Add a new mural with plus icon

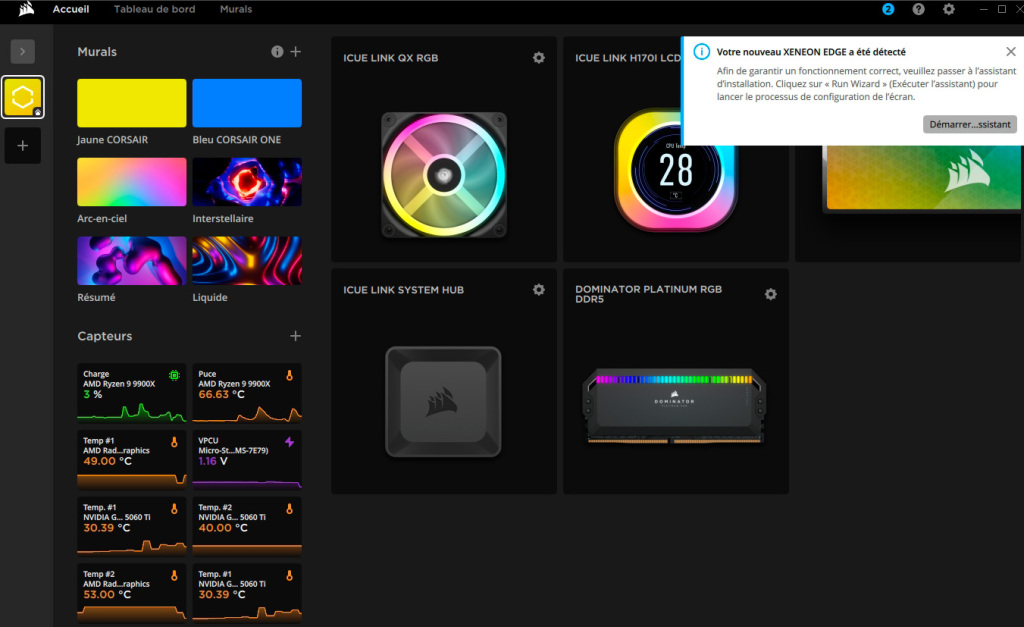[x=295, y=52]
